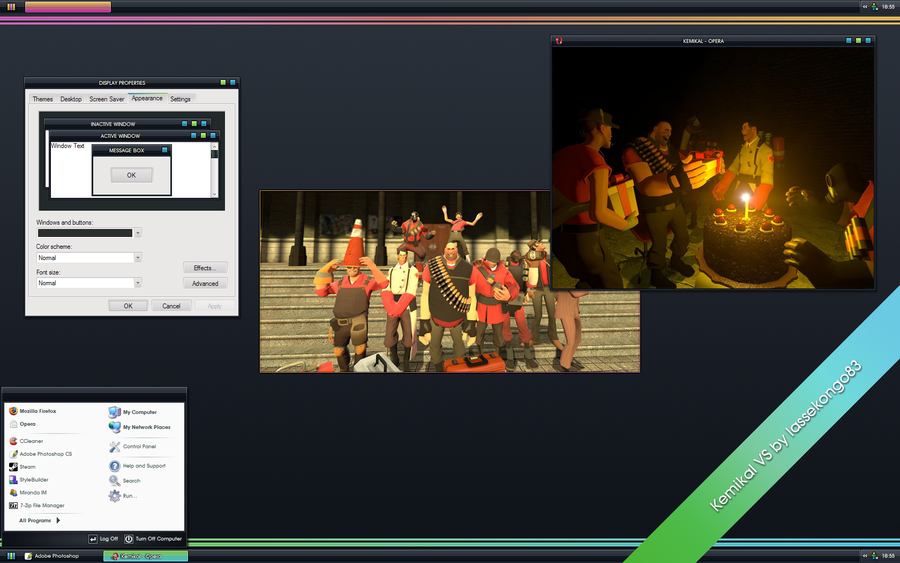Select the Appearance tab
900x563 pixels.
148,98
